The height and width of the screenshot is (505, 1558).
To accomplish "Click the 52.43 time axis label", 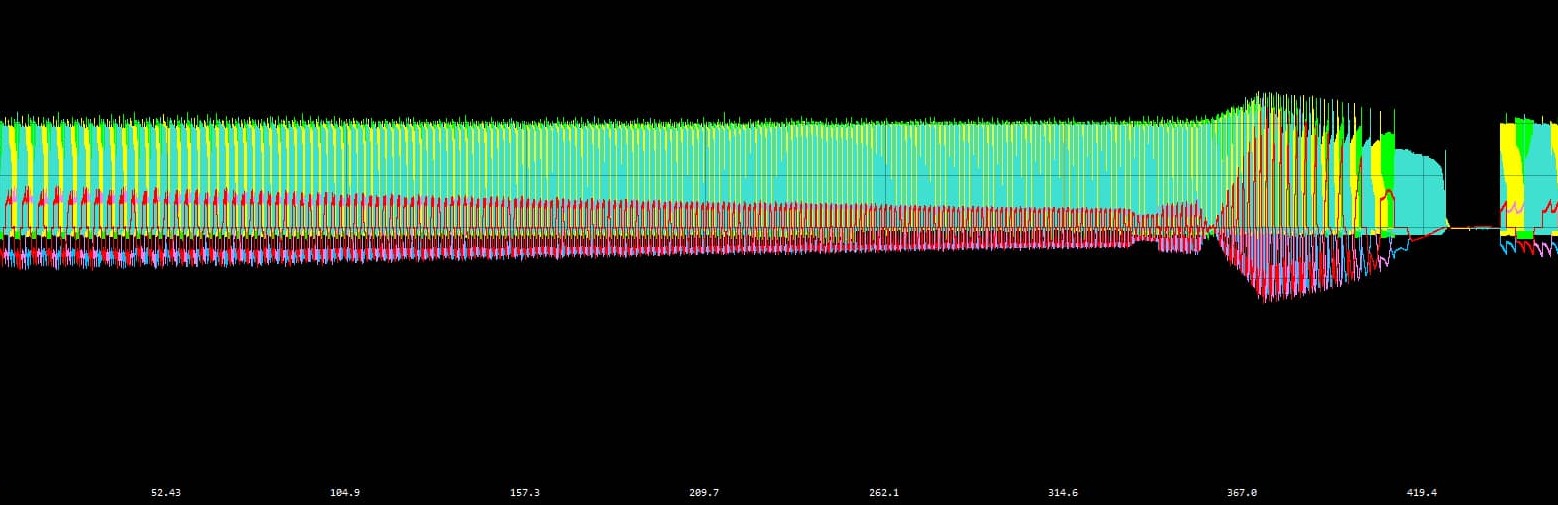I will pyautogui.click(x=166, y=493).
